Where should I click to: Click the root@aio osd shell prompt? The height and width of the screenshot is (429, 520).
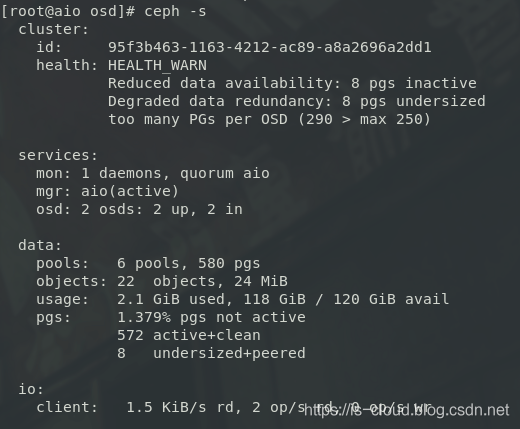(x=68, y=12)
